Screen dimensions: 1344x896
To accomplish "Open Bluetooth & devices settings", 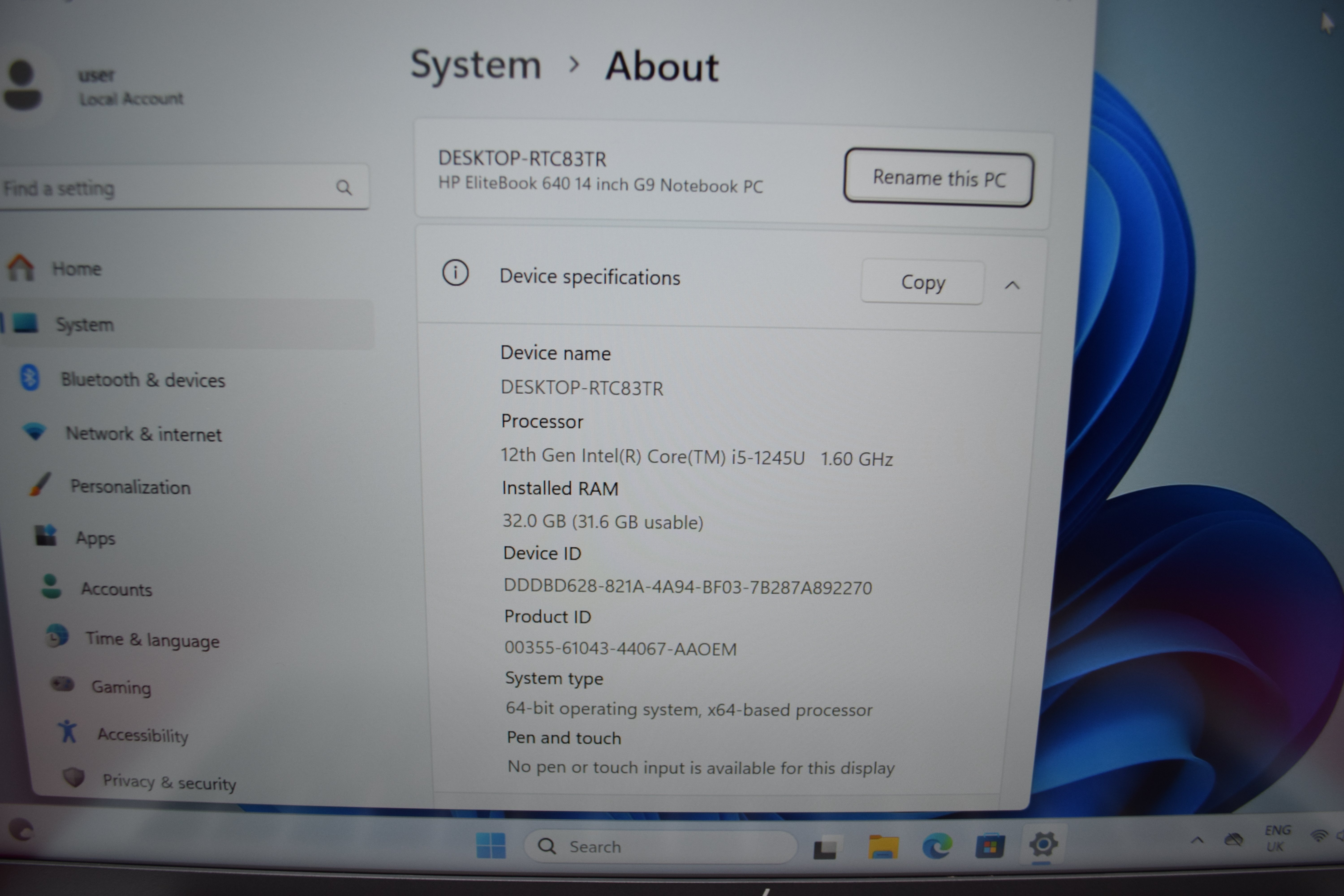I will point(143,380).
